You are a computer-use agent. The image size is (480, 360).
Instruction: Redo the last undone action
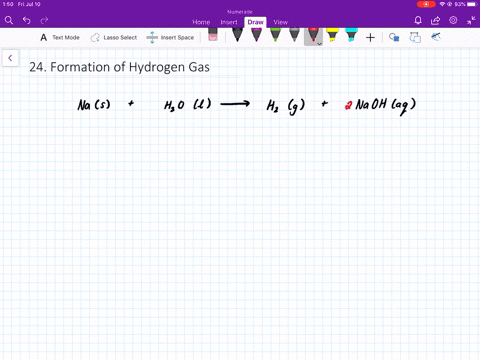(x=44, y=20)
